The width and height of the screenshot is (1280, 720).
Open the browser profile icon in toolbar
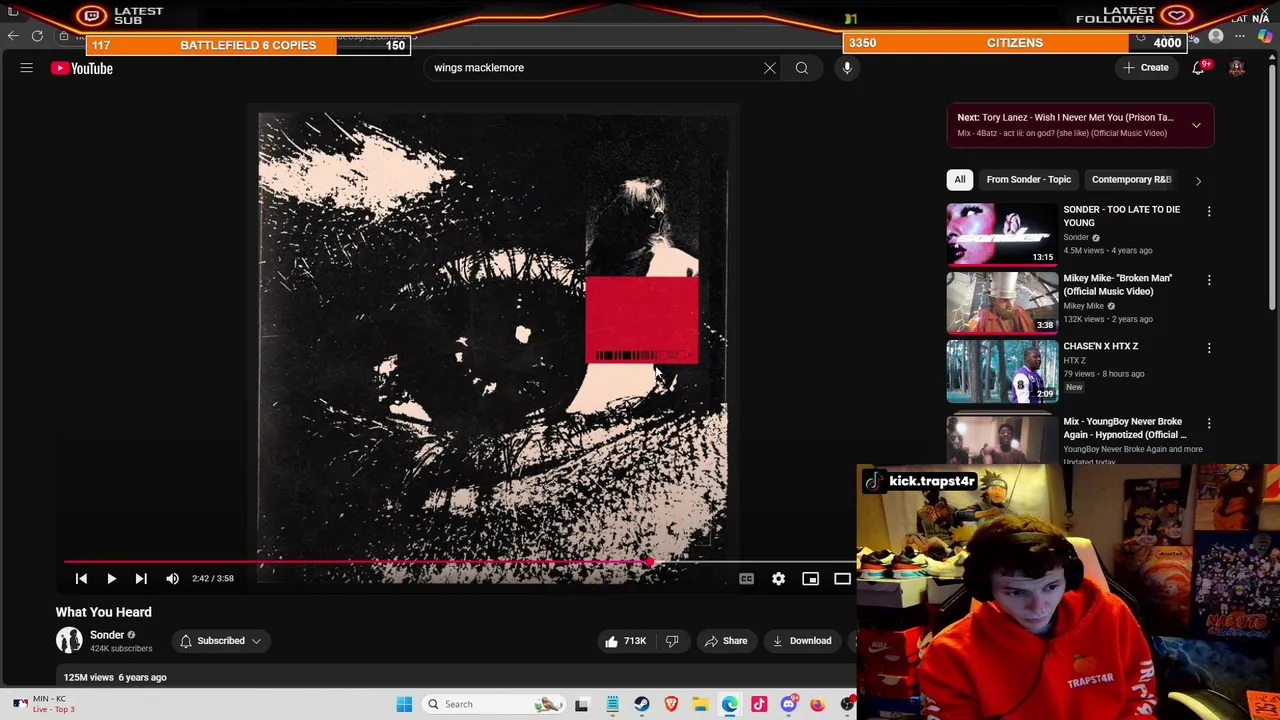pyautogui.click(x=1216, y=36)
